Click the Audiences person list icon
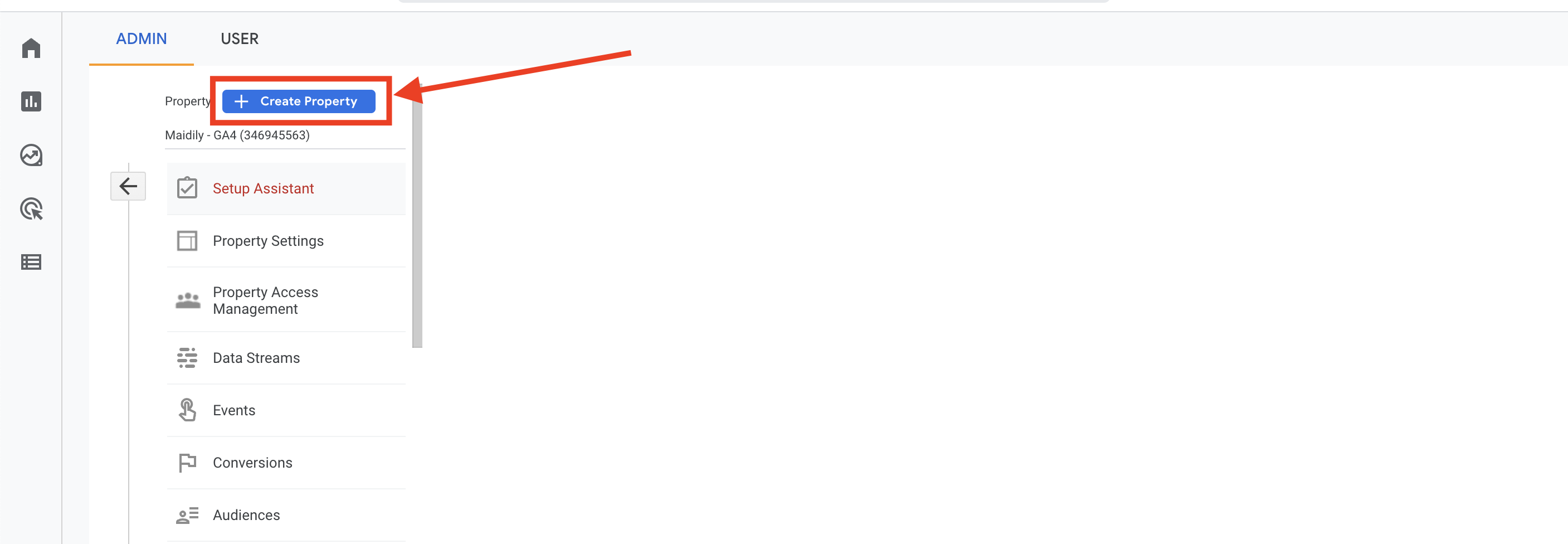1568x544 pixels. [187, 516]
